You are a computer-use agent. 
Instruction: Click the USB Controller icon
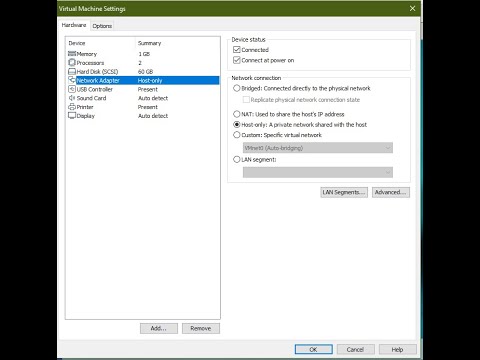click(72, 89)
